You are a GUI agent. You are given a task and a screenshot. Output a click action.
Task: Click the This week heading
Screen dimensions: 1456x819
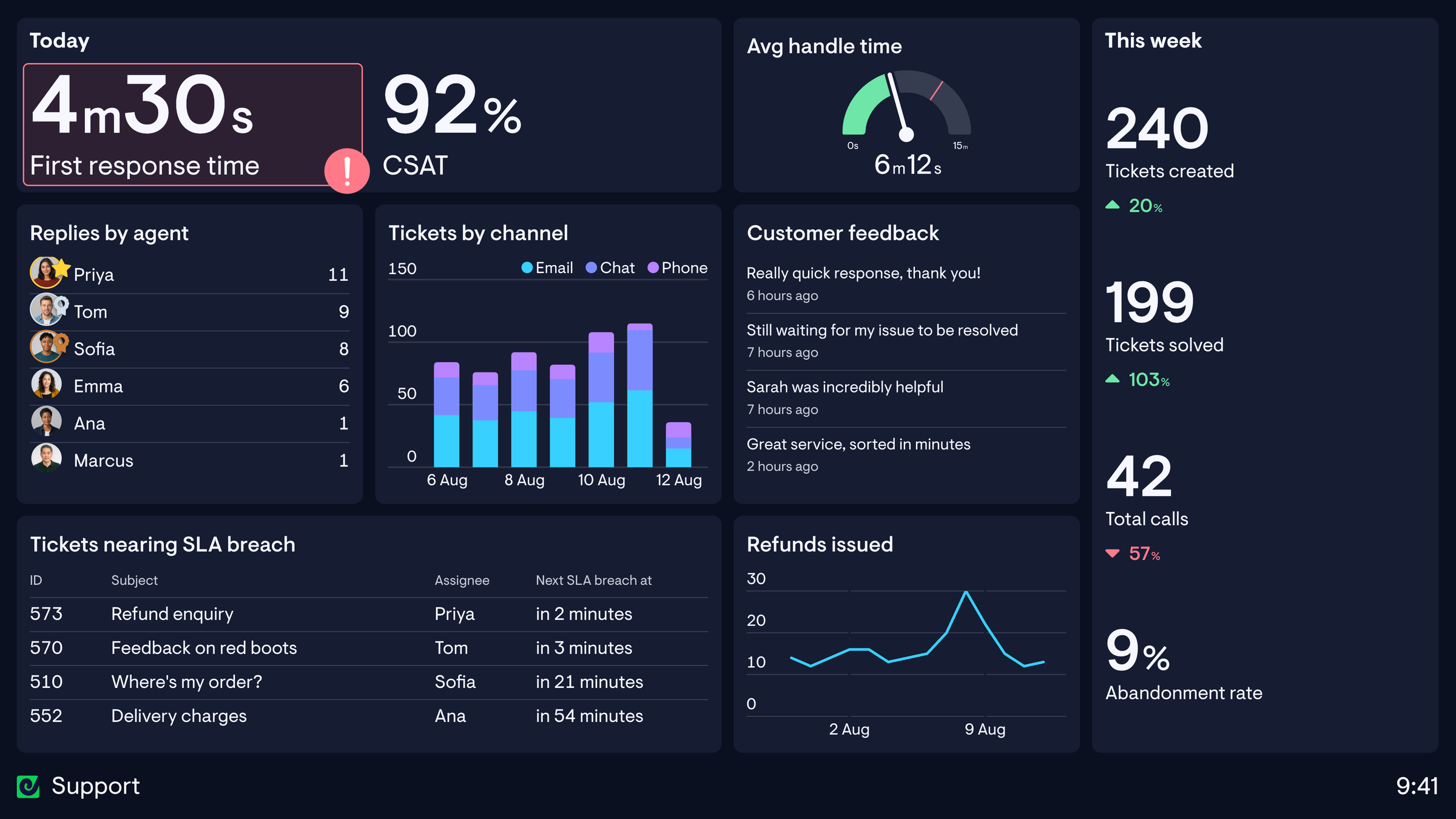click(x=1153, y=41)
